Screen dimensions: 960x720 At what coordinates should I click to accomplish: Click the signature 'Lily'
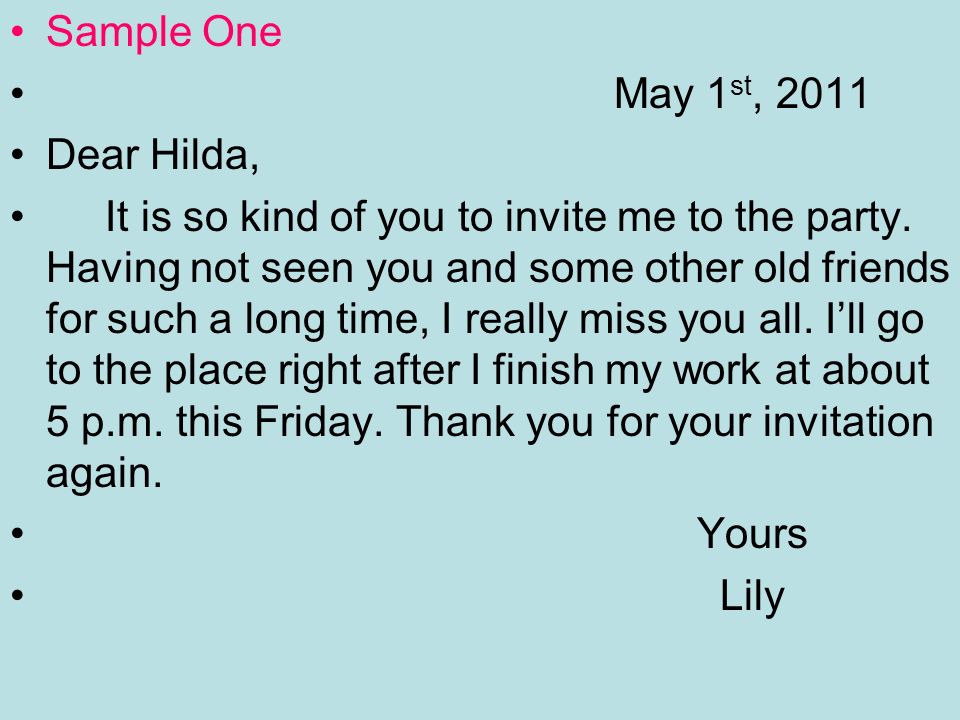click(x=752, y=596)
